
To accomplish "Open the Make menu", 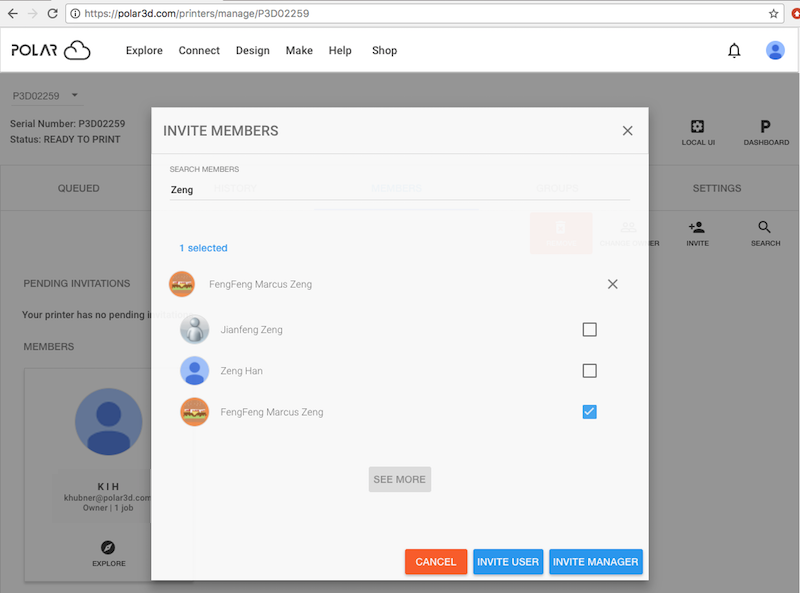I will coord(299,51).
